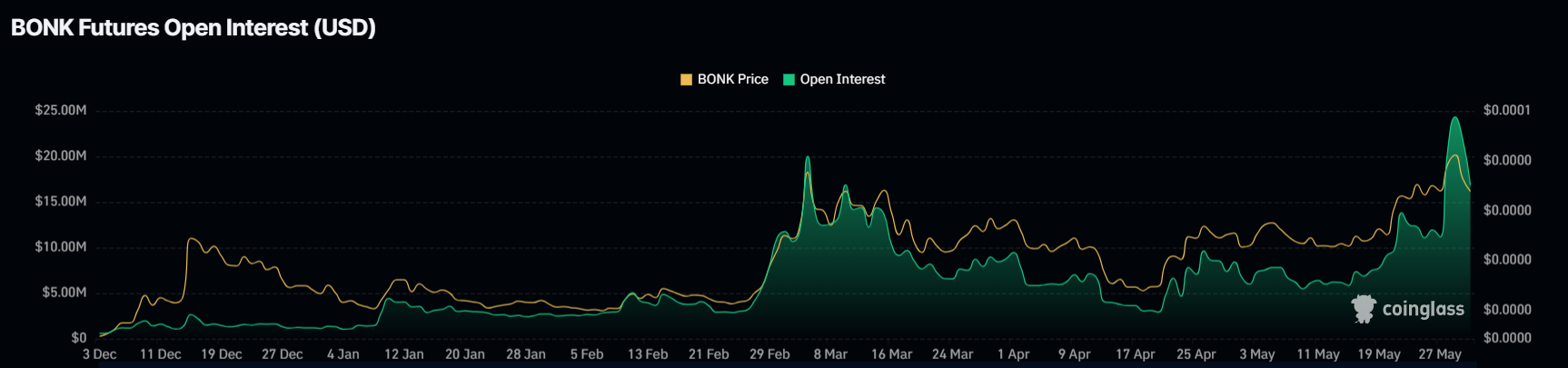Click the 19 Dec date label
The image size is (1568, 368).
222,354
